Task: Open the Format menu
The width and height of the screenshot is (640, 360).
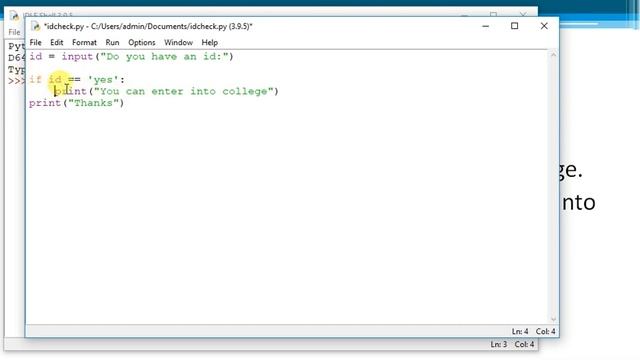Action: (x=84, y=42)
